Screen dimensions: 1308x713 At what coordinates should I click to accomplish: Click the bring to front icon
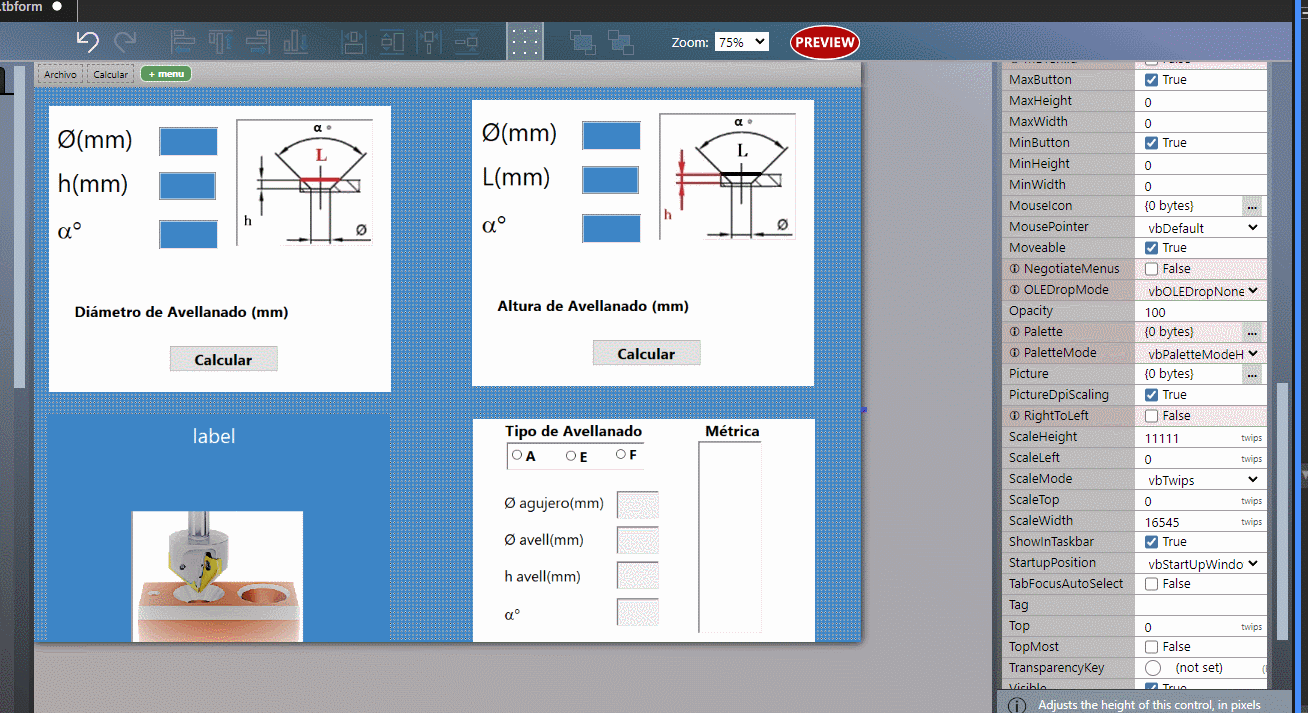[583, 42]
